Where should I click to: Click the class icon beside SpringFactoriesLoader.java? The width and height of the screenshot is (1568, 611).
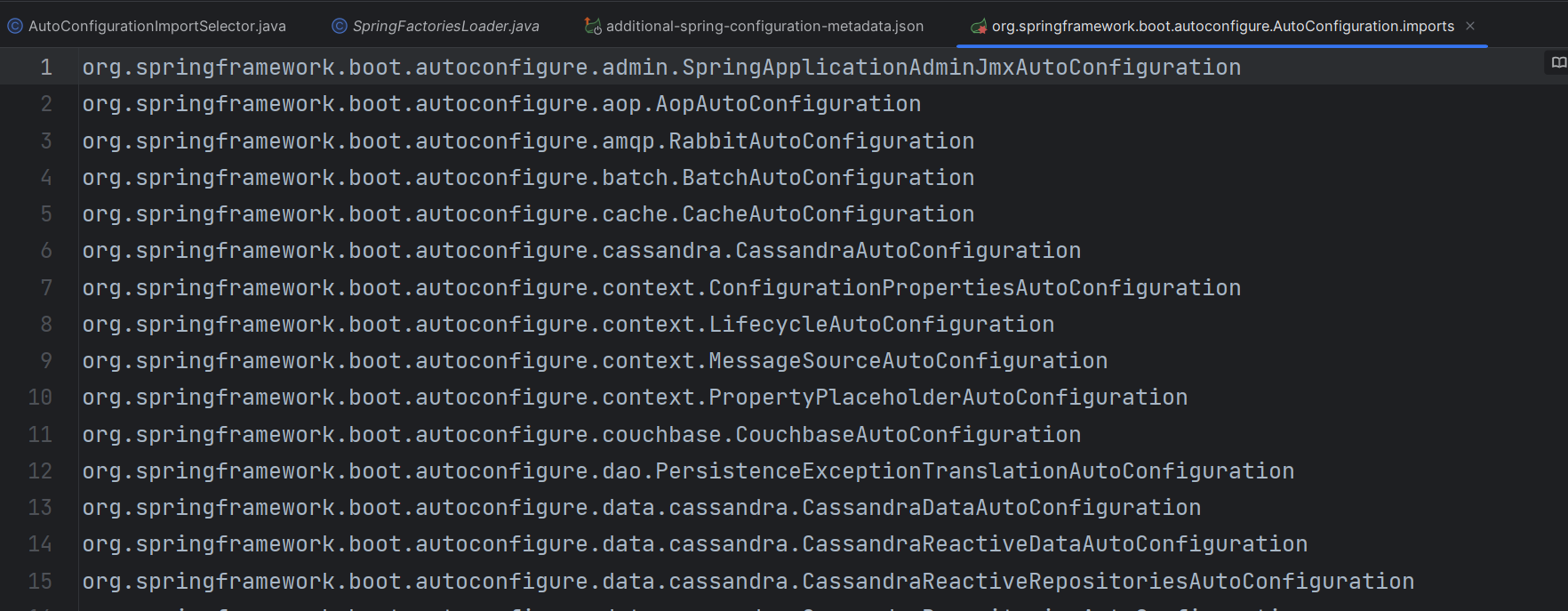pyautogui.click(x=340, y=26)
